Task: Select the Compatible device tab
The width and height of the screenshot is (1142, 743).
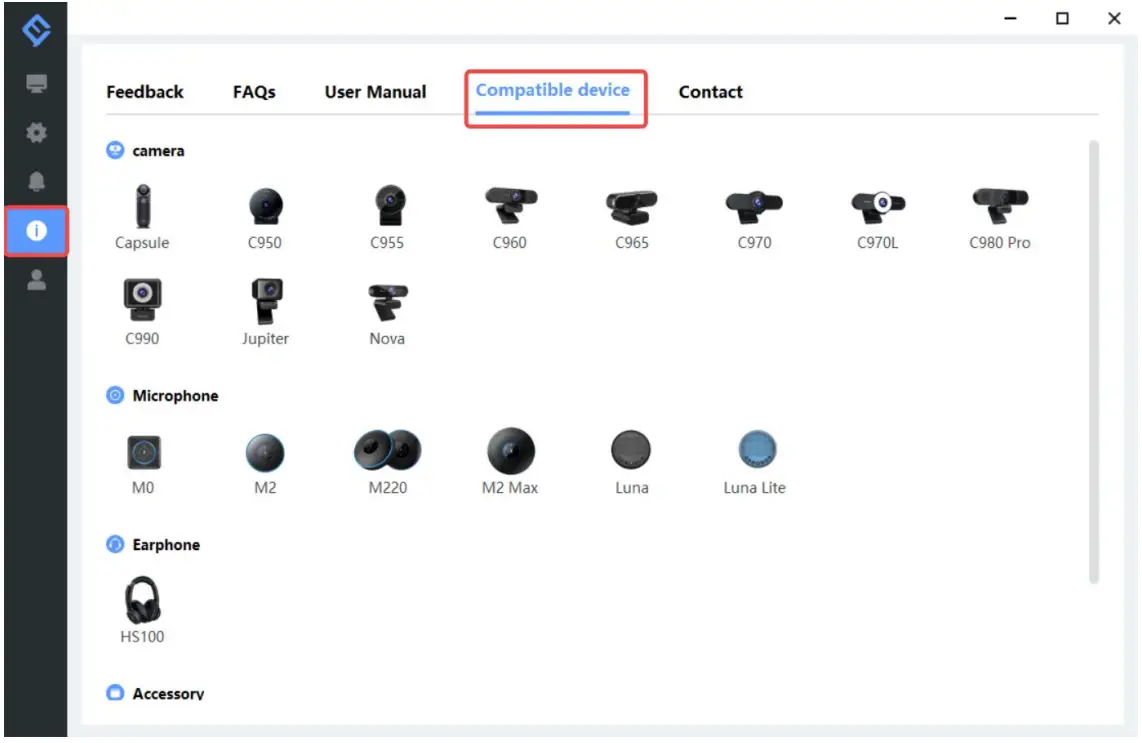Action: 553,90
